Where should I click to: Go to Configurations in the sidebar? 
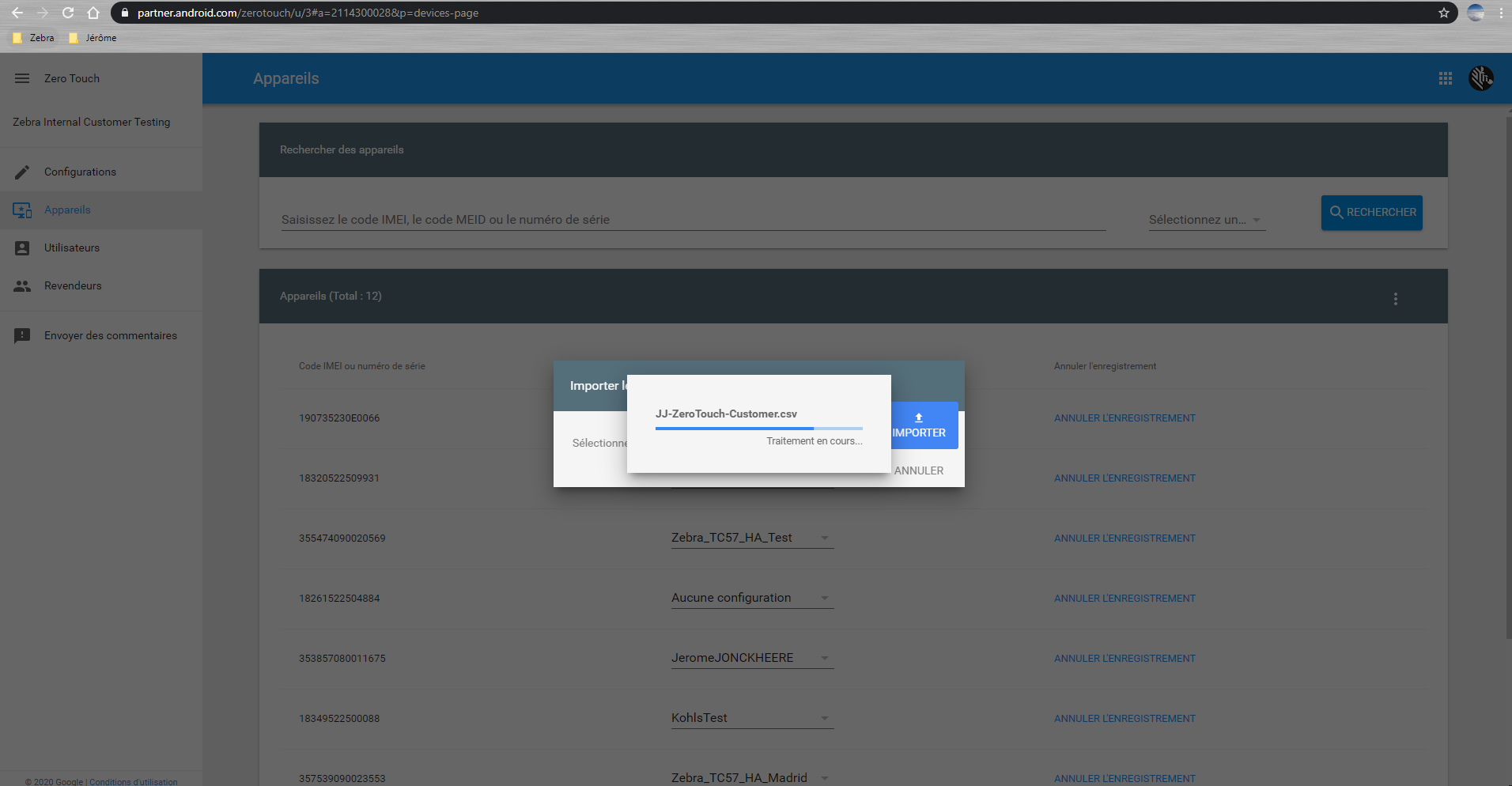[80, 172]
